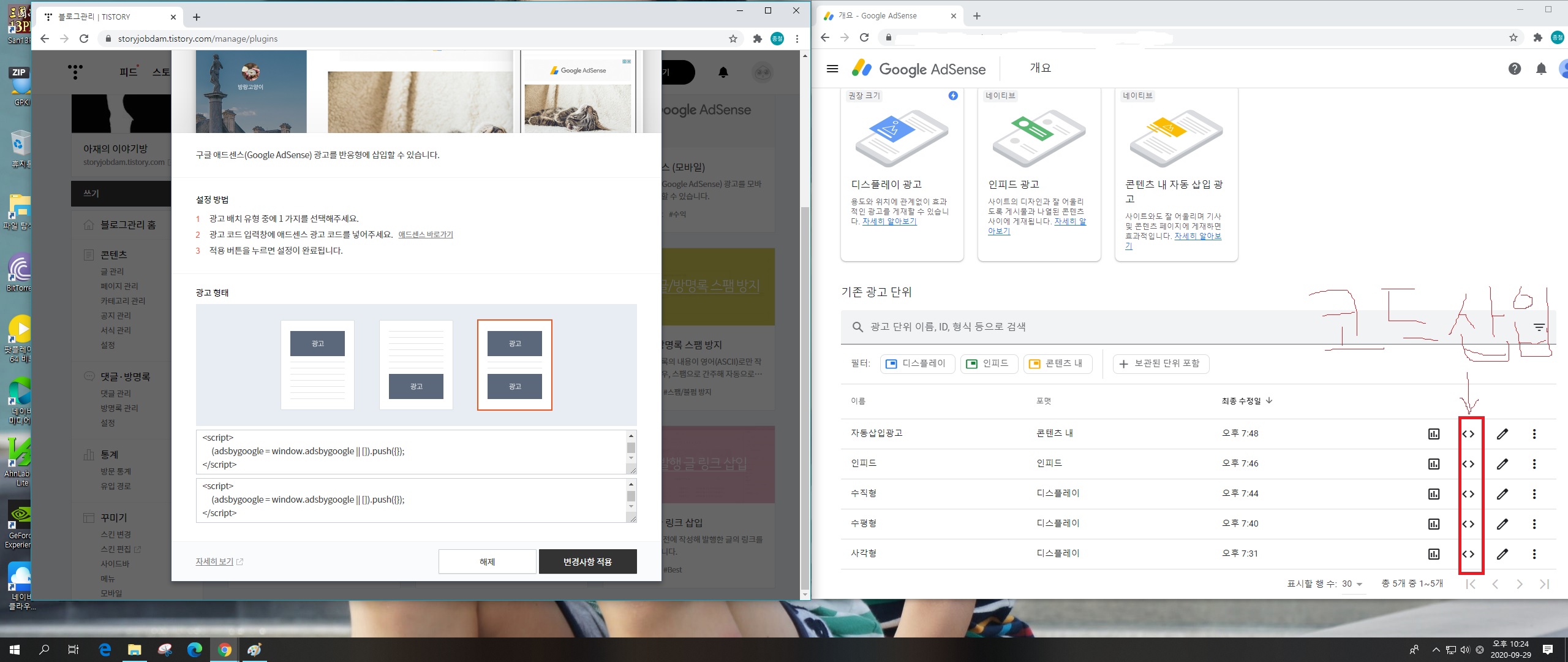The image size is (1568, 662).
Task: Open more options for 사각형 row
Action: point(1534,554)
